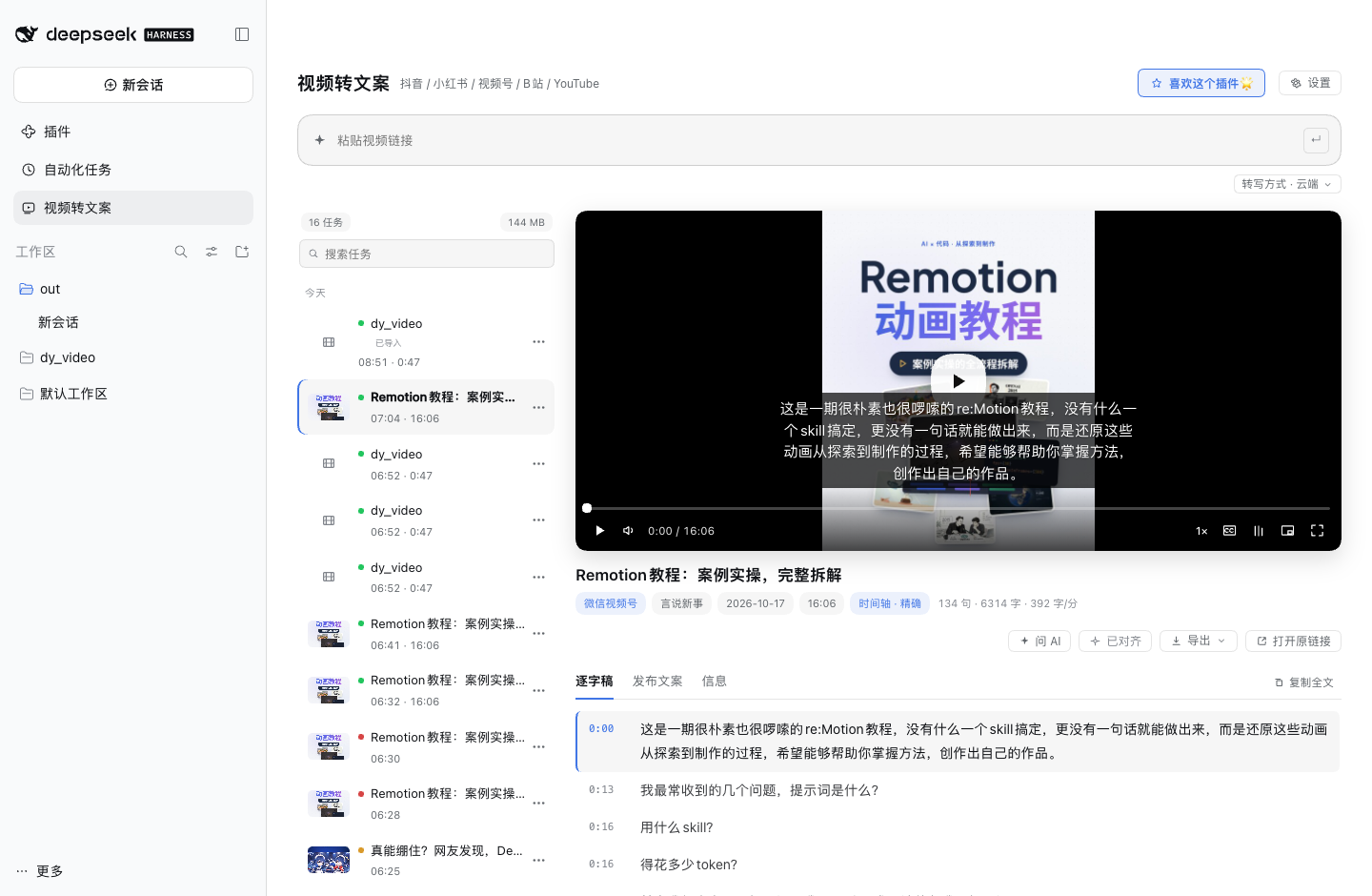Open more options for Remotion 06:41 task
The height and width of the screenshot is (896, 1372).
pos(538,633)
